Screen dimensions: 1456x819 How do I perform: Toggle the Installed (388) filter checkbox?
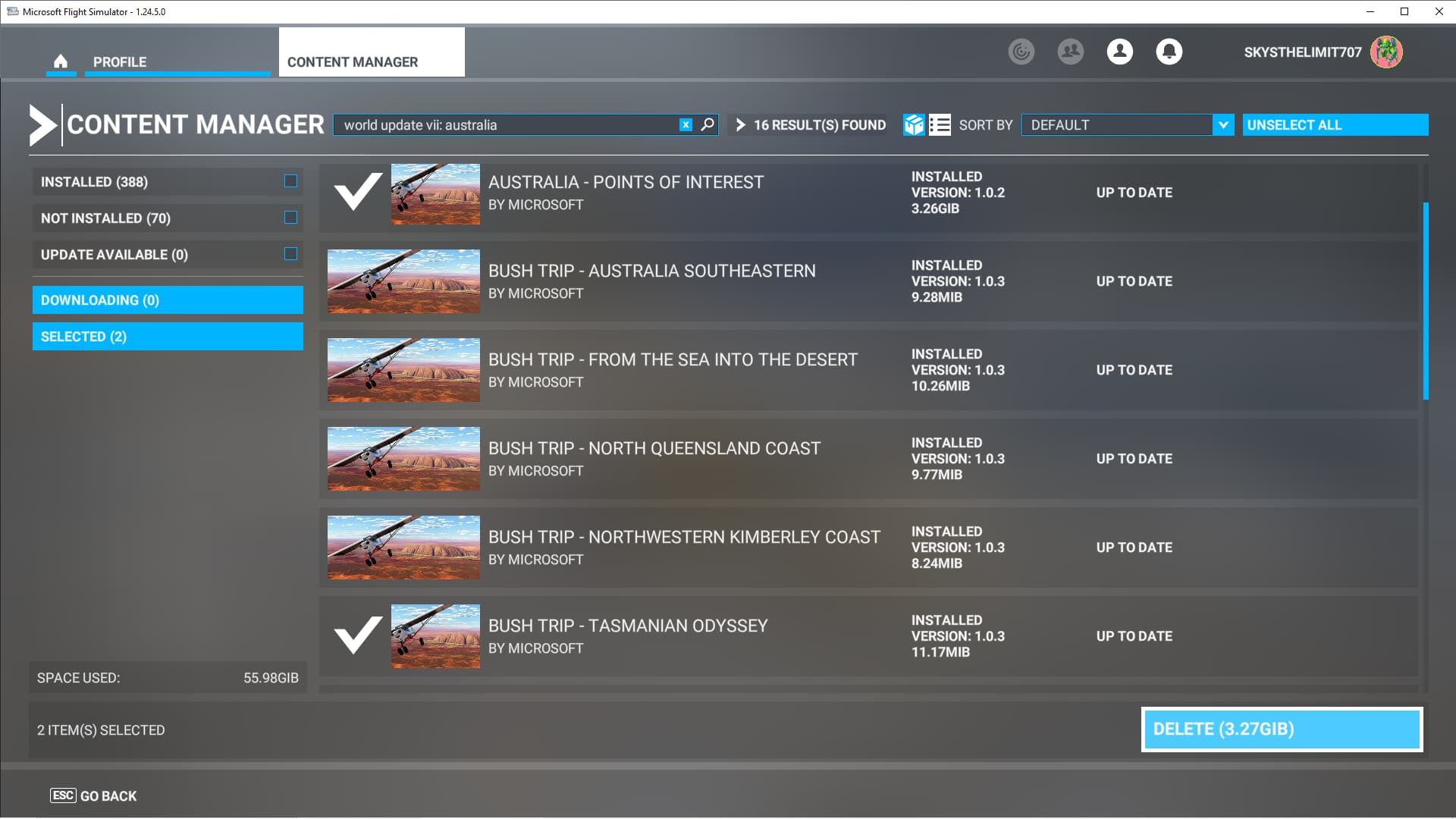pos(290,181)
